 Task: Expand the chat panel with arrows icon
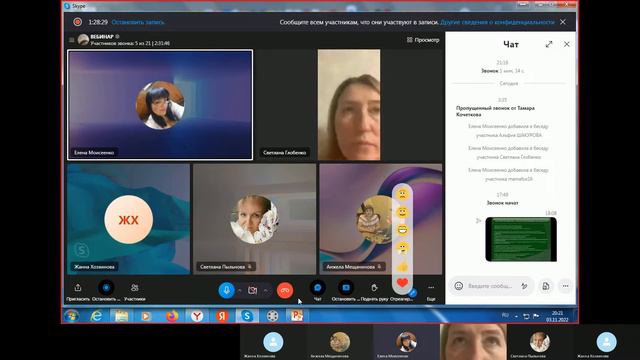pos(549,44)
